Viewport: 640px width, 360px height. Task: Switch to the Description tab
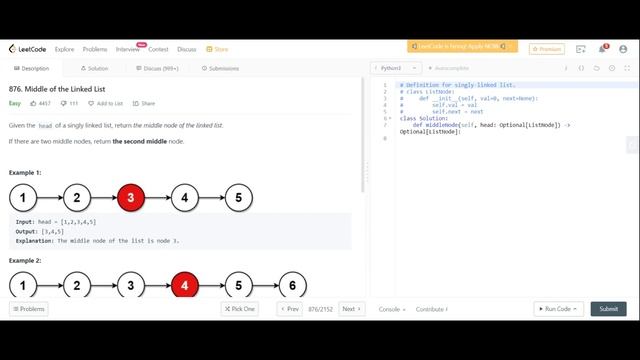tap(31, 68)
